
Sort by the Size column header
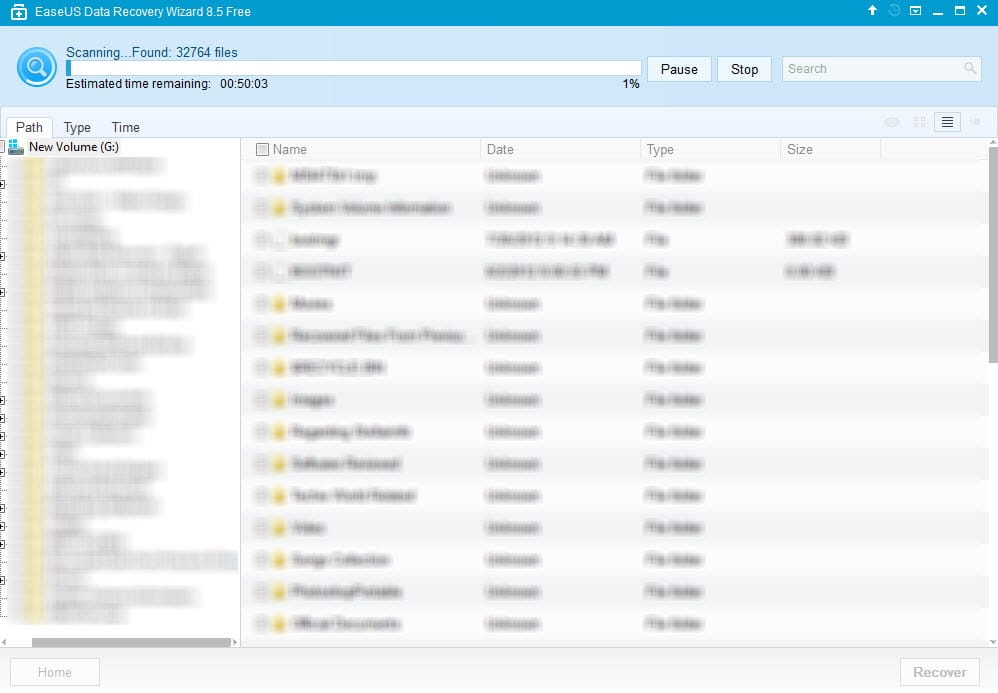click(799, 150)
